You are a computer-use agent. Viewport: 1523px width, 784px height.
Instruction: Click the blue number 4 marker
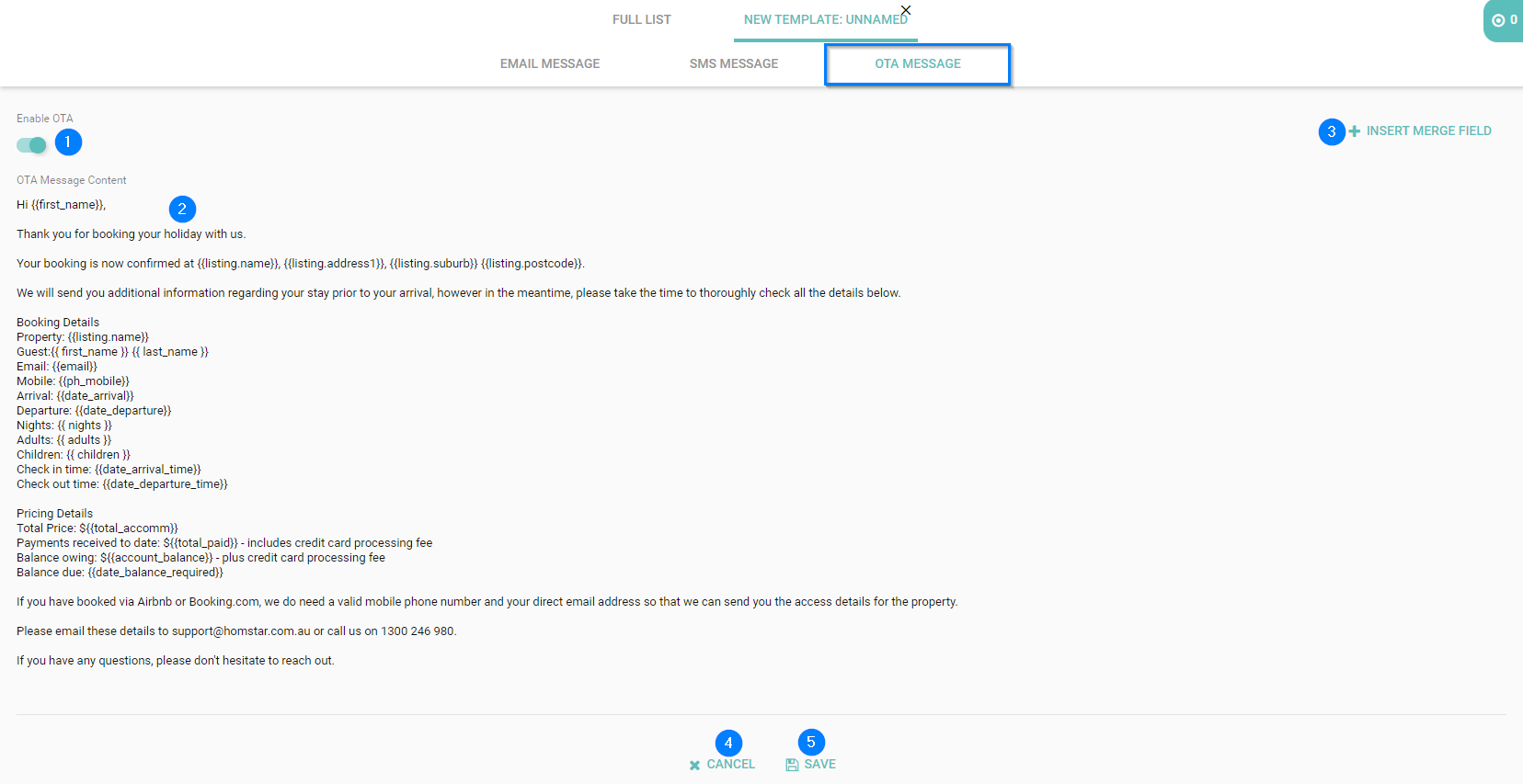(x=728, y=743)
